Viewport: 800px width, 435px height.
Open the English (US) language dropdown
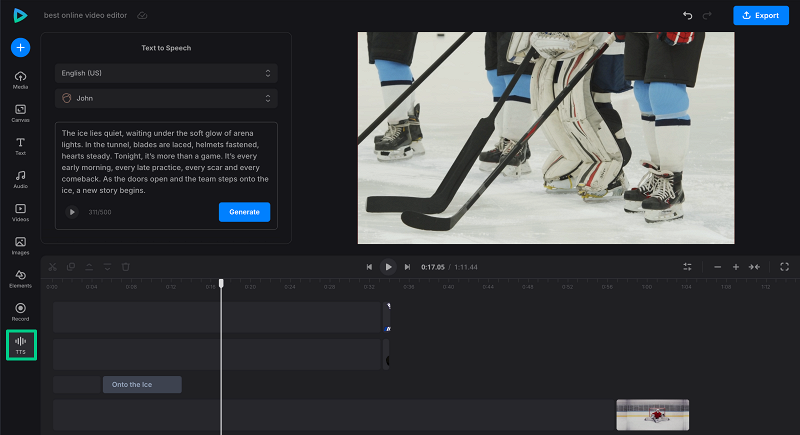click(166, 73)
